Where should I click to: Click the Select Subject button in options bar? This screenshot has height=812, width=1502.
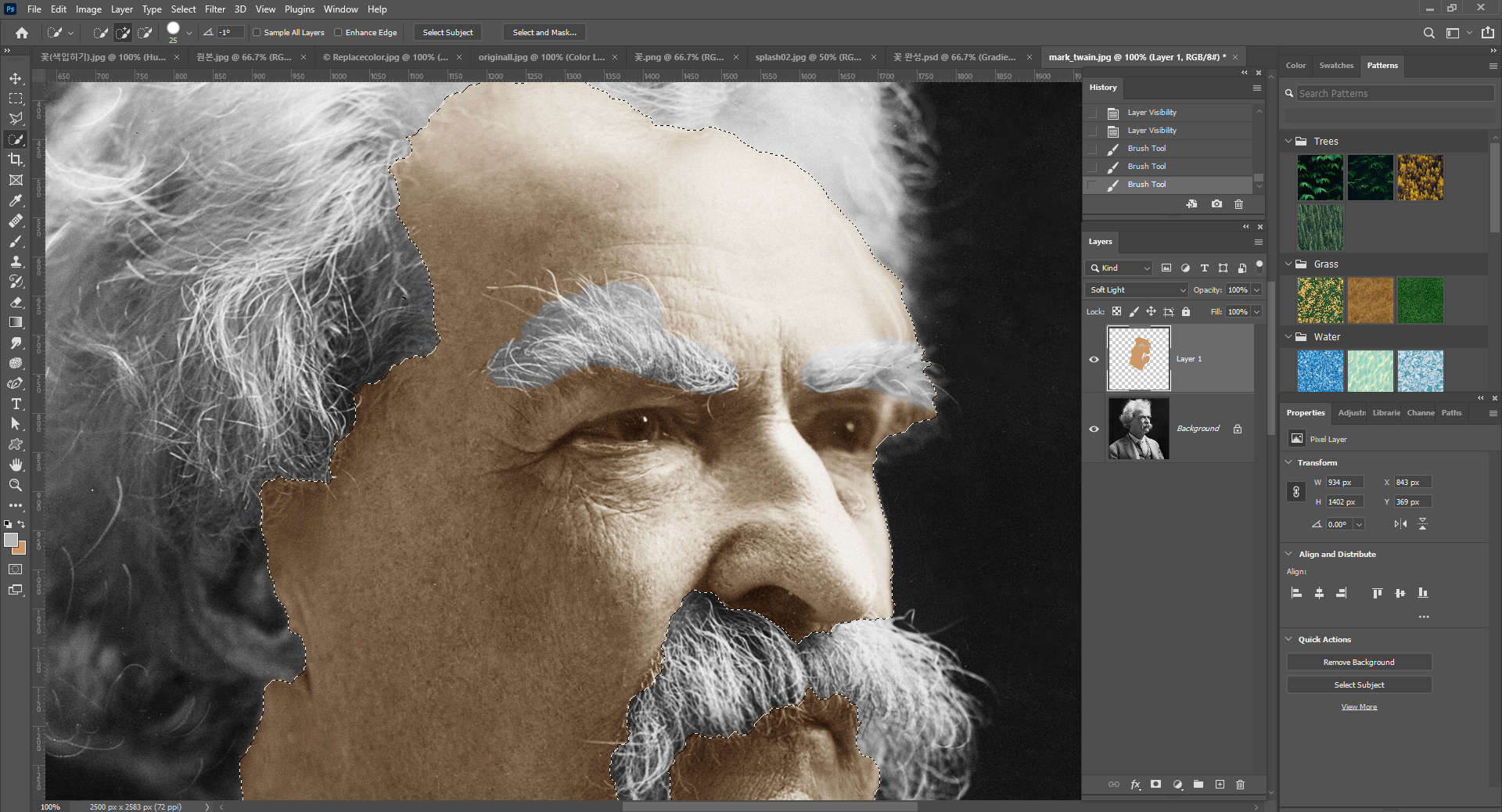click(448, 33)
